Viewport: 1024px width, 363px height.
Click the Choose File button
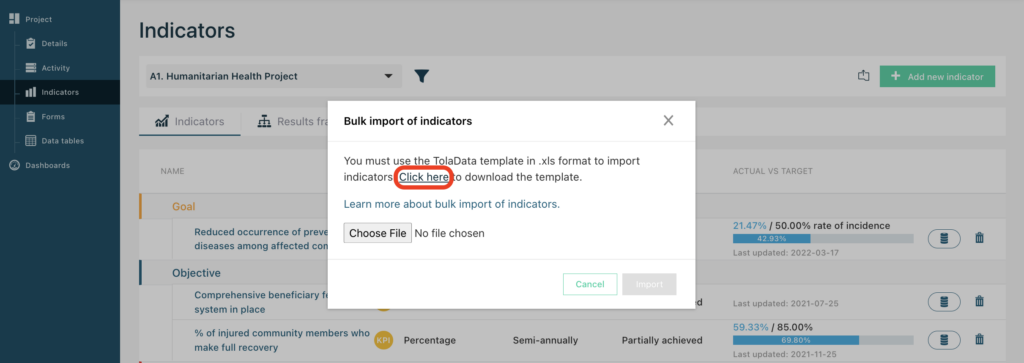tap(377, 233)
